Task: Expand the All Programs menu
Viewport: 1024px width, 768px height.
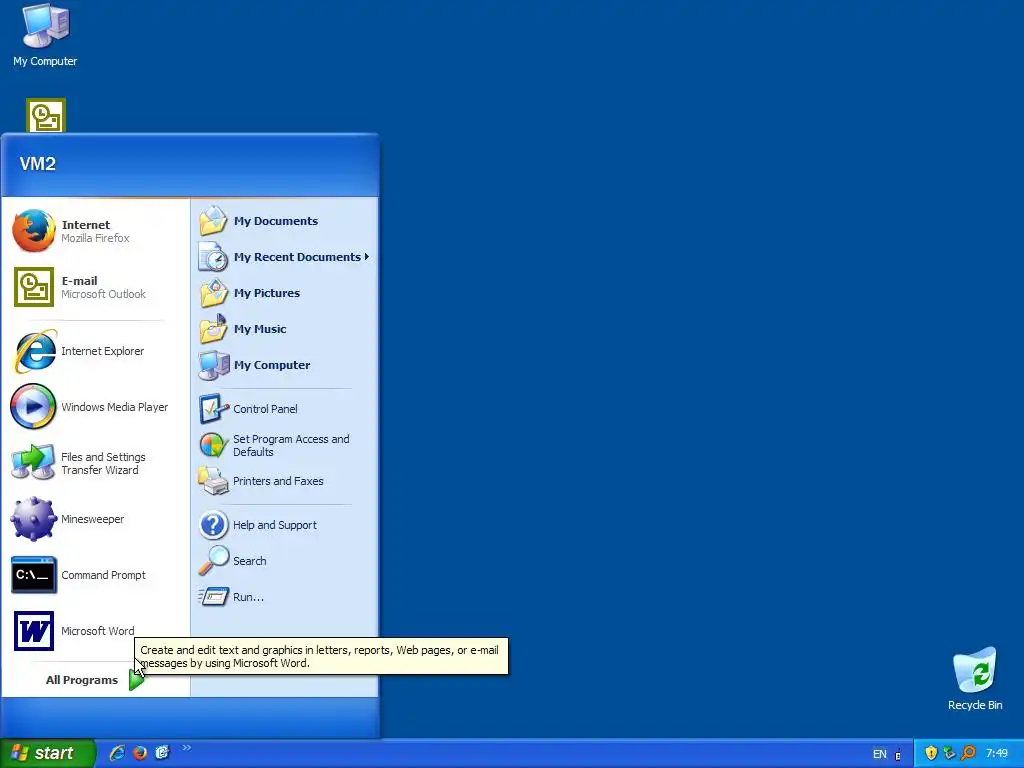Action: (94, 680)
